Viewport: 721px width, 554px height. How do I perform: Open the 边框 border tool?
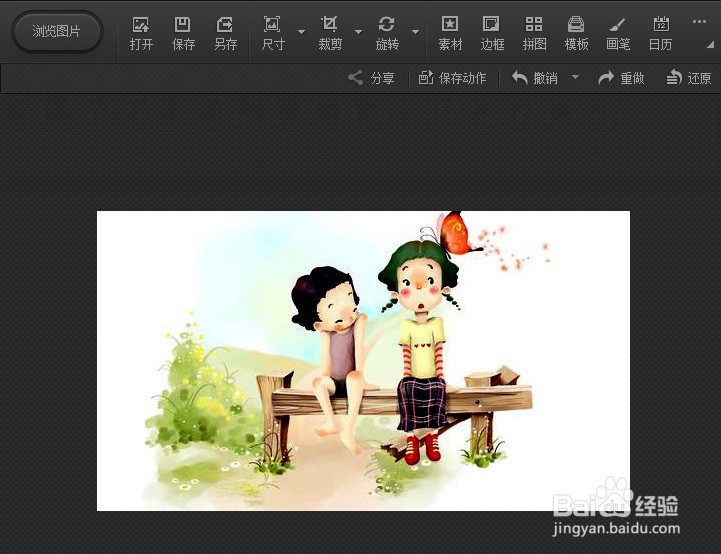tap(492, 33)
